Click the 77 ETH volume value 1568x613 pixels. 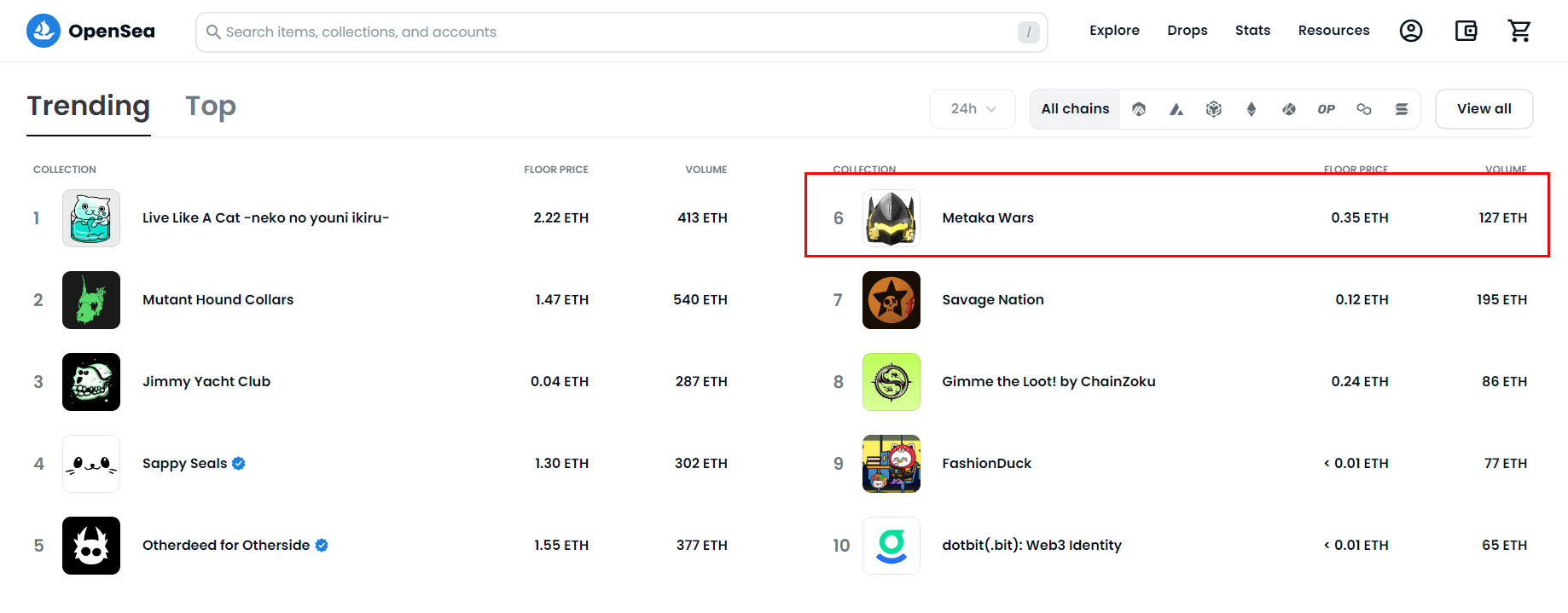1506,464
